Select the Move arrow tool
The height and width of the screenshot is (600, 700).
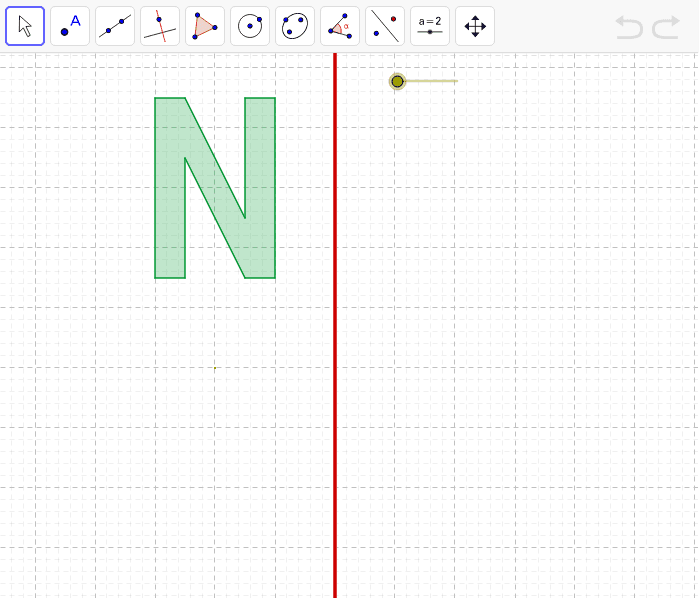pyautogui.click(x=25, y=26)
